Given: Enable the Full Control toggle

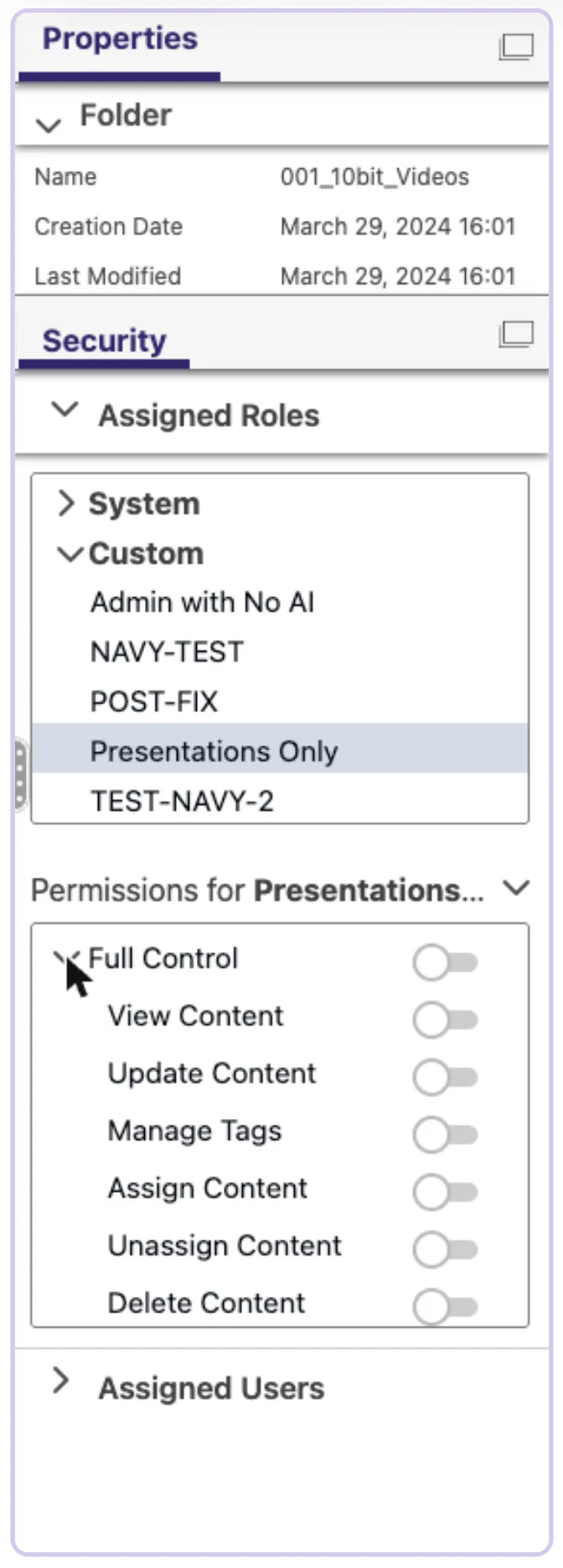Looking at the screenshot, I should 445,962.
